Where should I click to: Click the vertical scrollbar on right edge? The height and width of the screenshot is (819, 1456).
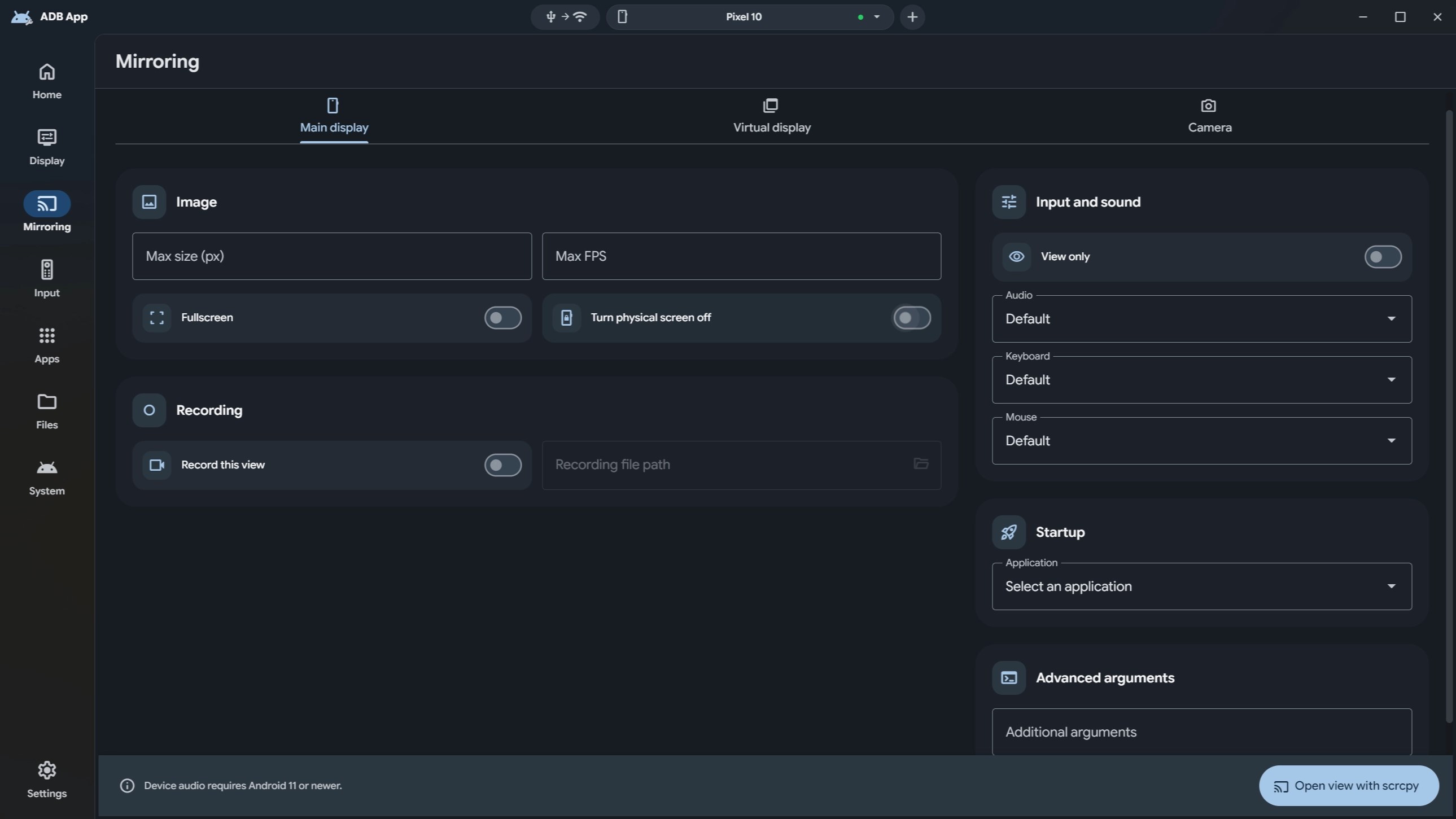point(1449,417)
